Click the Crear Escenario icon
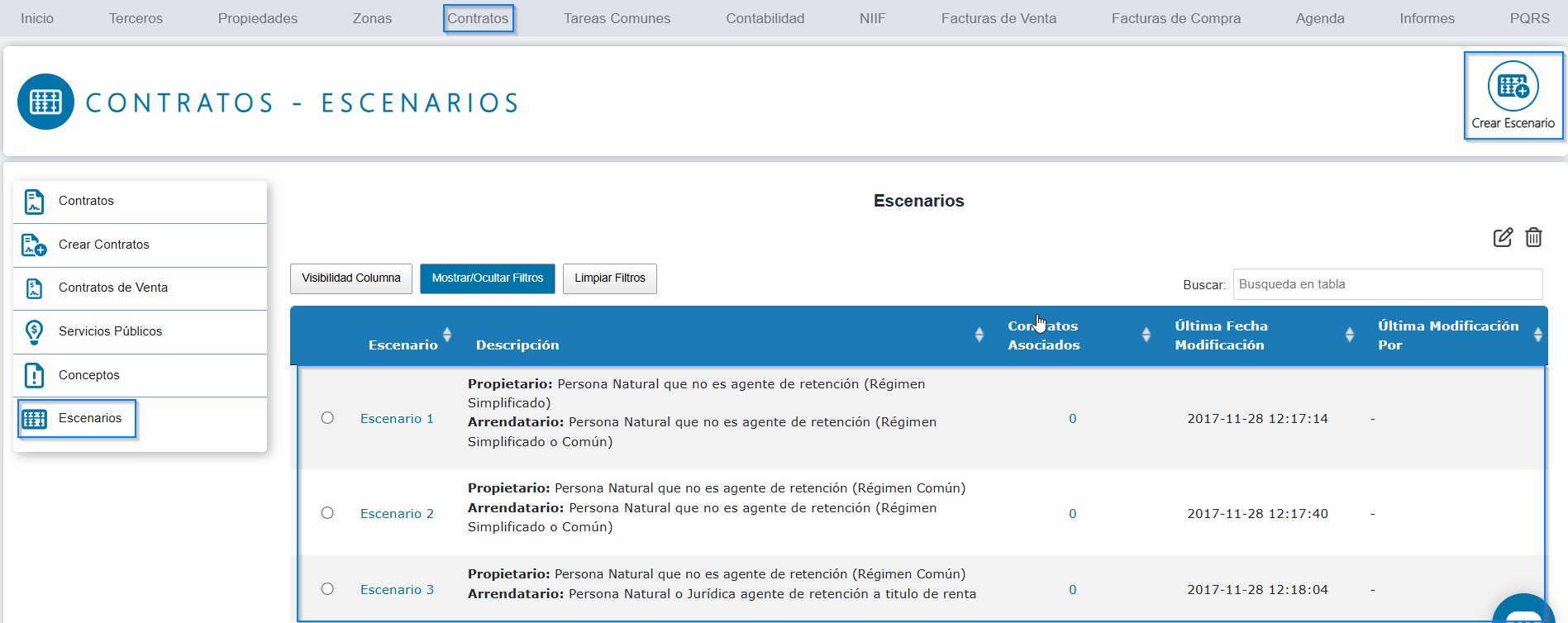The height and width of the screenshot is (623, 1568). pos(1513,87)
